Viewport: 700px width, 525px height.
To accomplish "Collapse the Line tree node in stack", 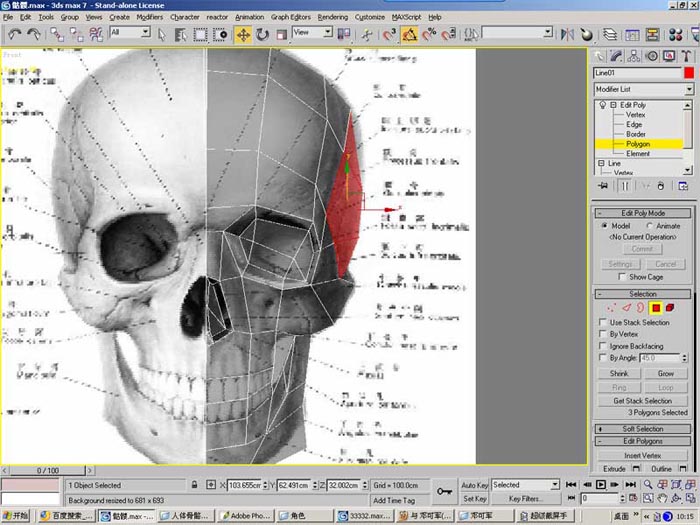I will [x=601, y=163].
